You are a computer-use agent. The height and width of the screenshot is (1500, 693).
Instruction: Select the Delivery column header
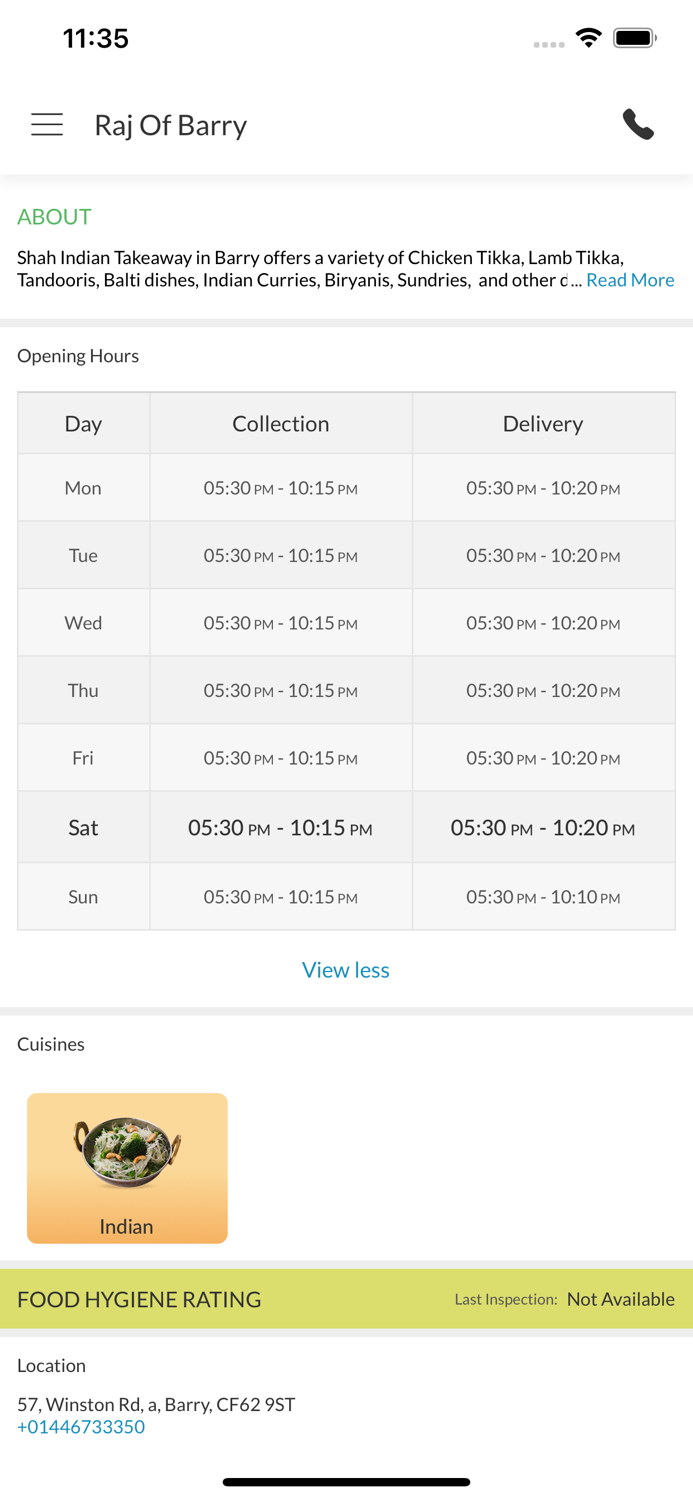point(543,423)
